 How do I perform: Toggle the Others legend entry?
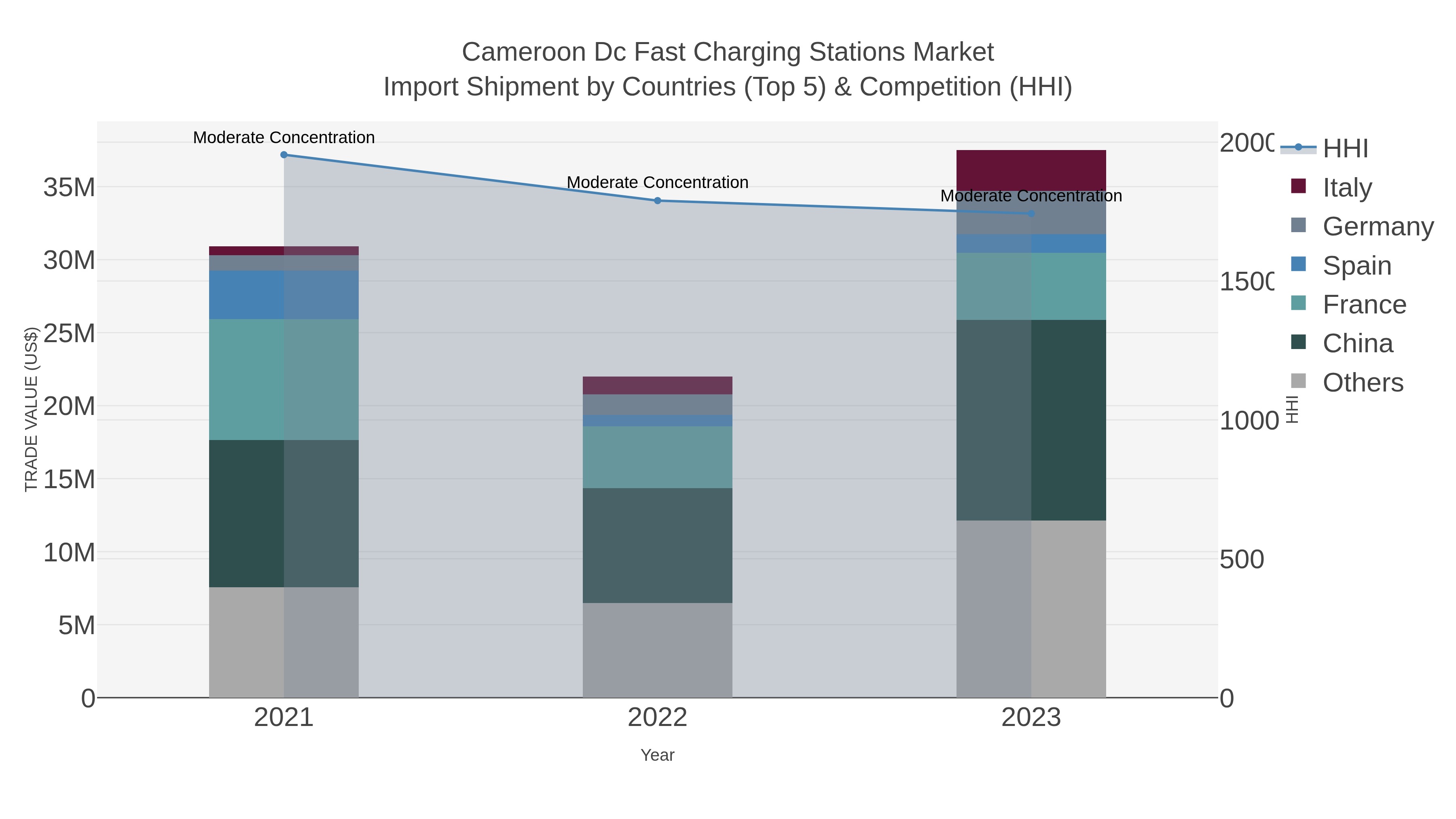point(1348,382)
